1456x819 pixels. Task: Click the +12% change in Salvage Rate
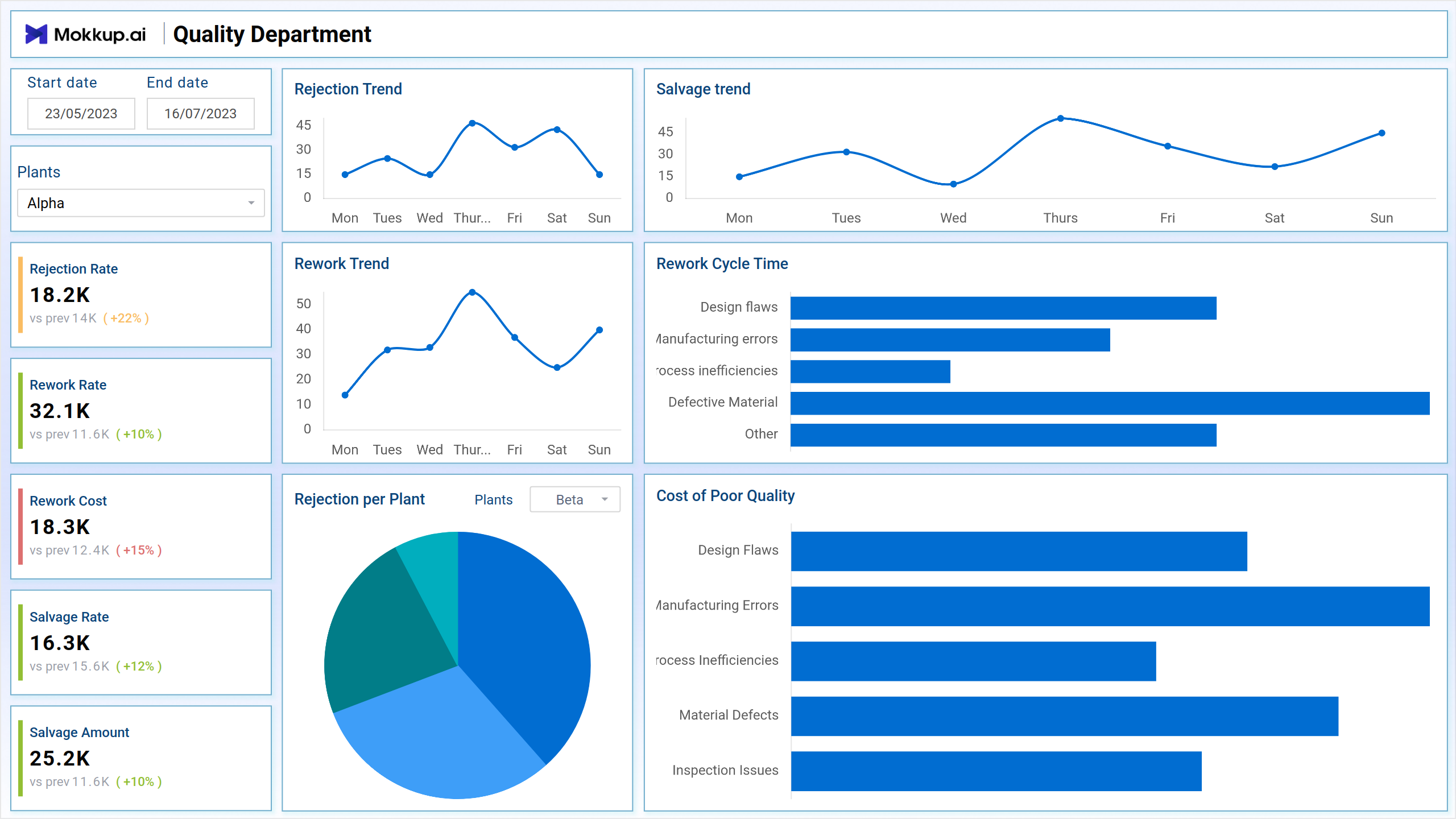(x=139, y=666)
